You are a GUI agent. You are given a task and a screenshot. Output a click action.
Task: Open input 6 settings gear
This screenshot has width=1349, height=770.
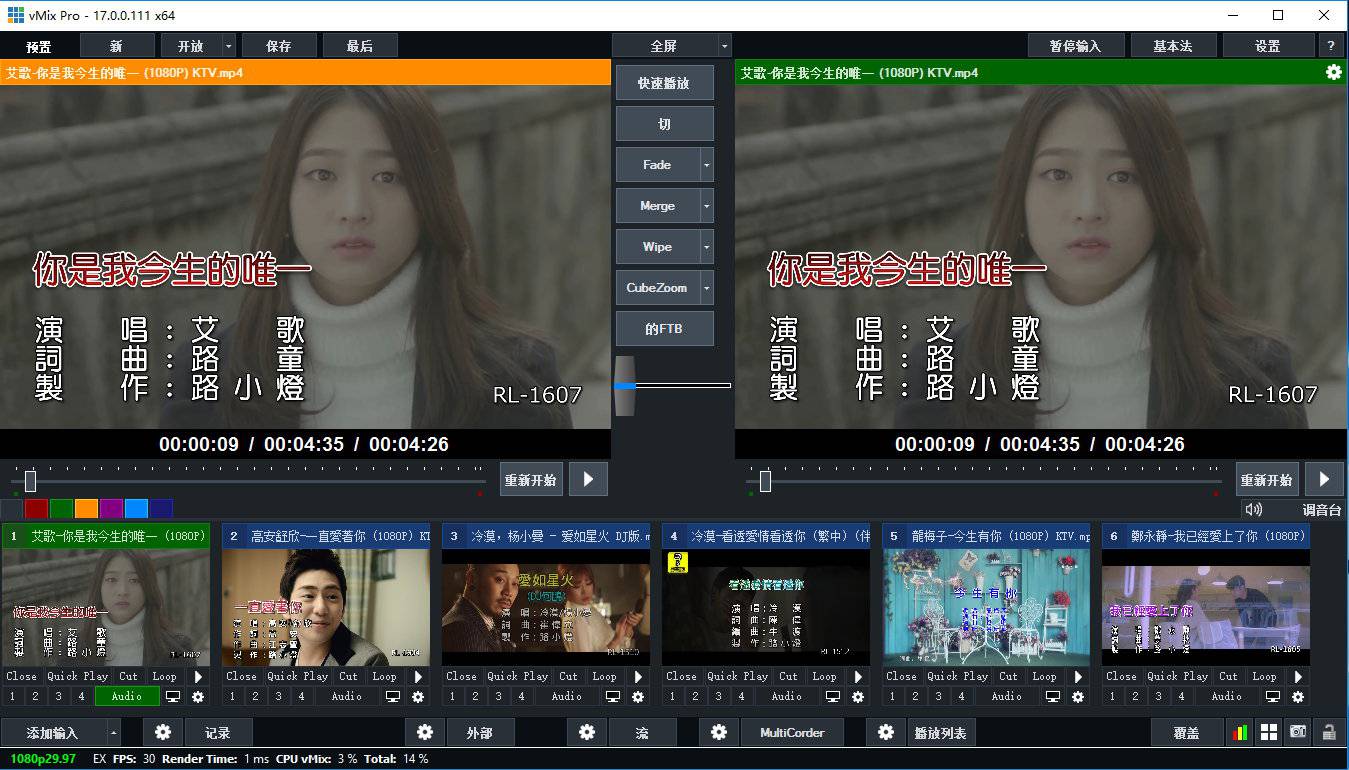[1297, 696]
